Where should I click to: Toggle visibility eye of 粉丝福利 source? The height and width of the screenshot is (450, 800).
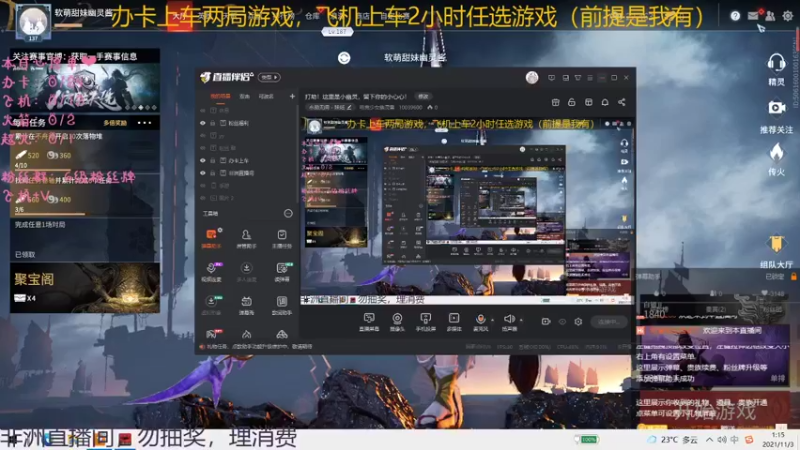point(203,123)
